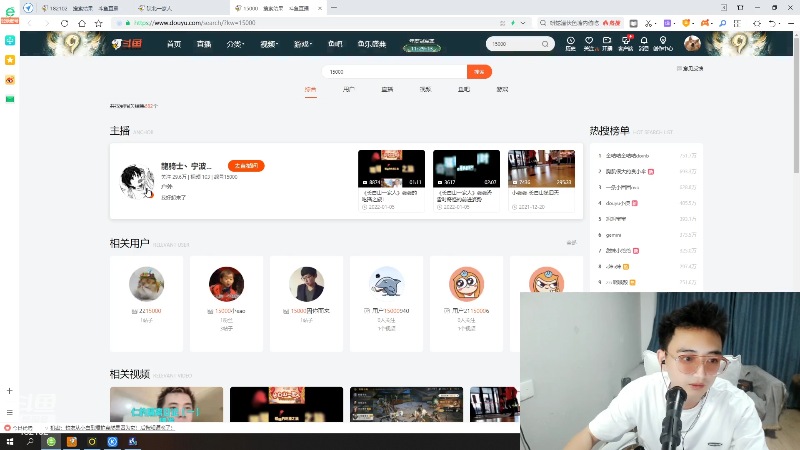Screen dimensions: 800x450
Task: Open the cat-avatar user card 2215000
Action: tap(146, 304)
